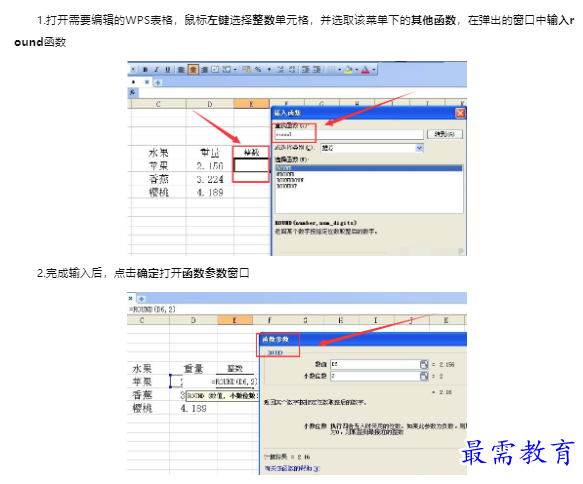
Task: Select column header D in the second screenshot
Action: (x=193, y=320)
